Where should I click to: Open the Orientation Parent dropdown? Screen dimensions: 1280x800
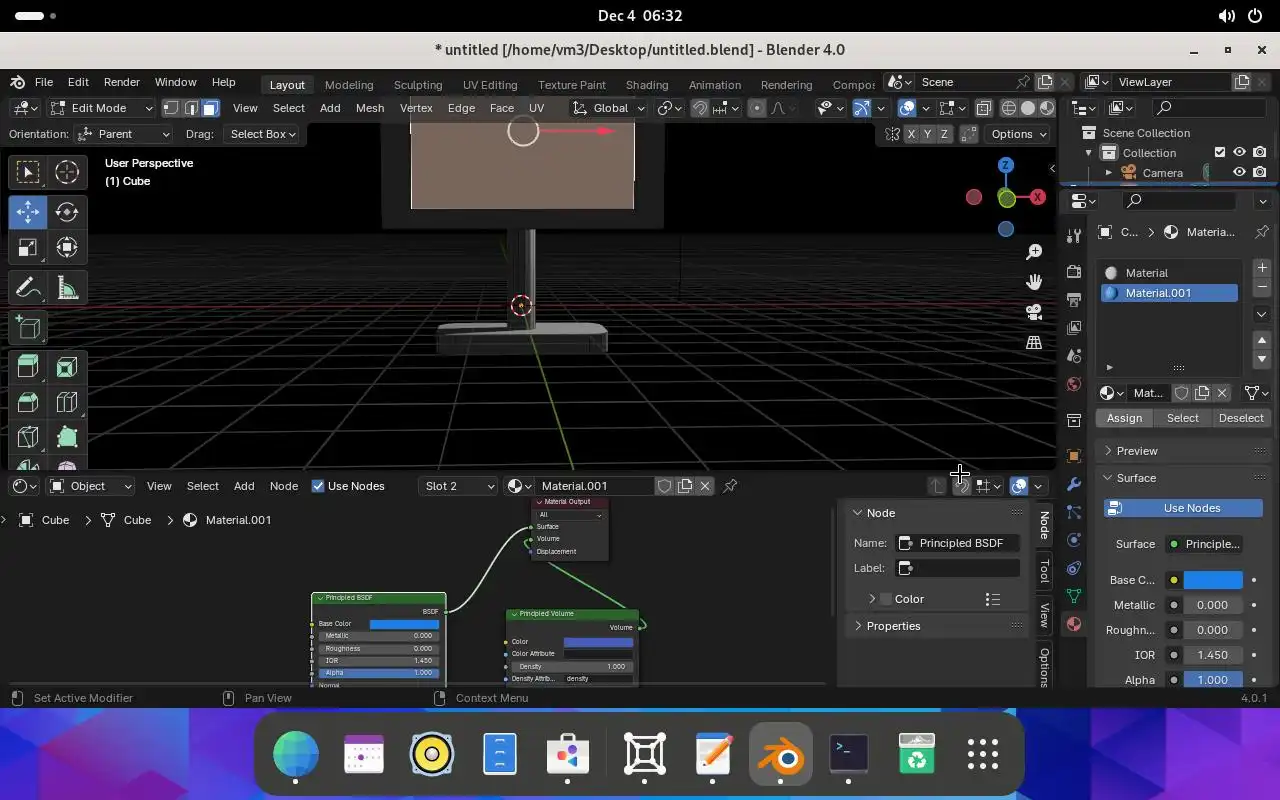(124, 134)
